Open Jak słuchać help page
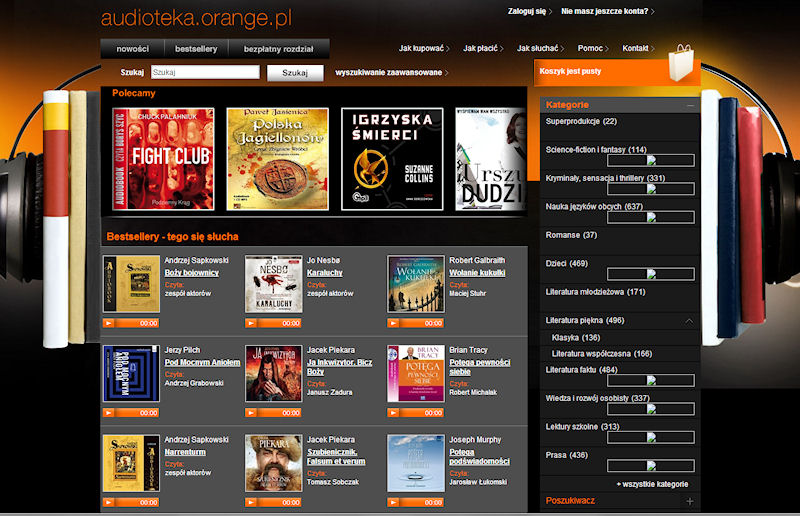 tap(540, 48)
